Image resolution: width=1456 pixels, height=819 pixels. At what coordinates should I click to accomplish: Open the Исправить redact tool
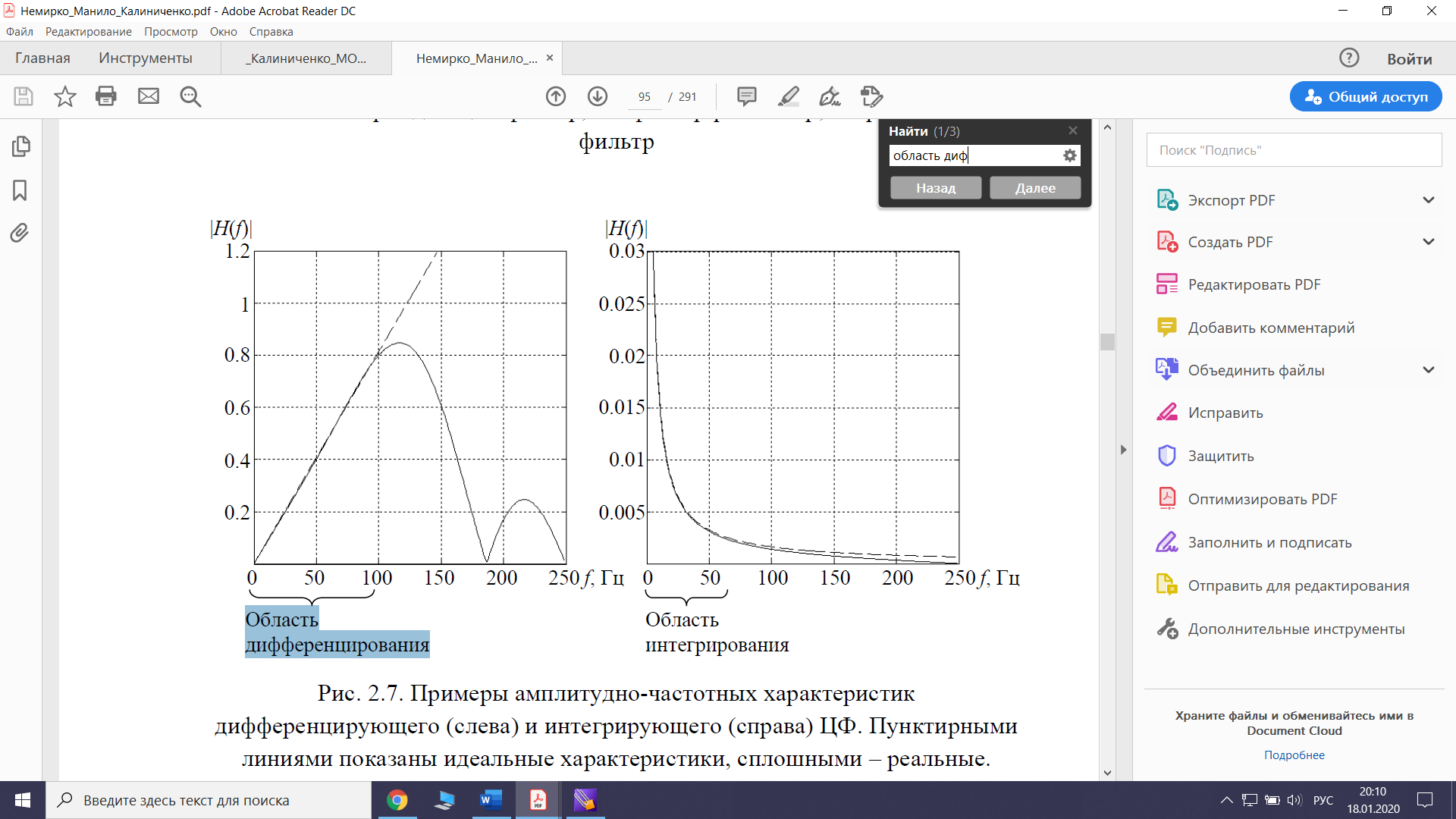[1210, 413]
